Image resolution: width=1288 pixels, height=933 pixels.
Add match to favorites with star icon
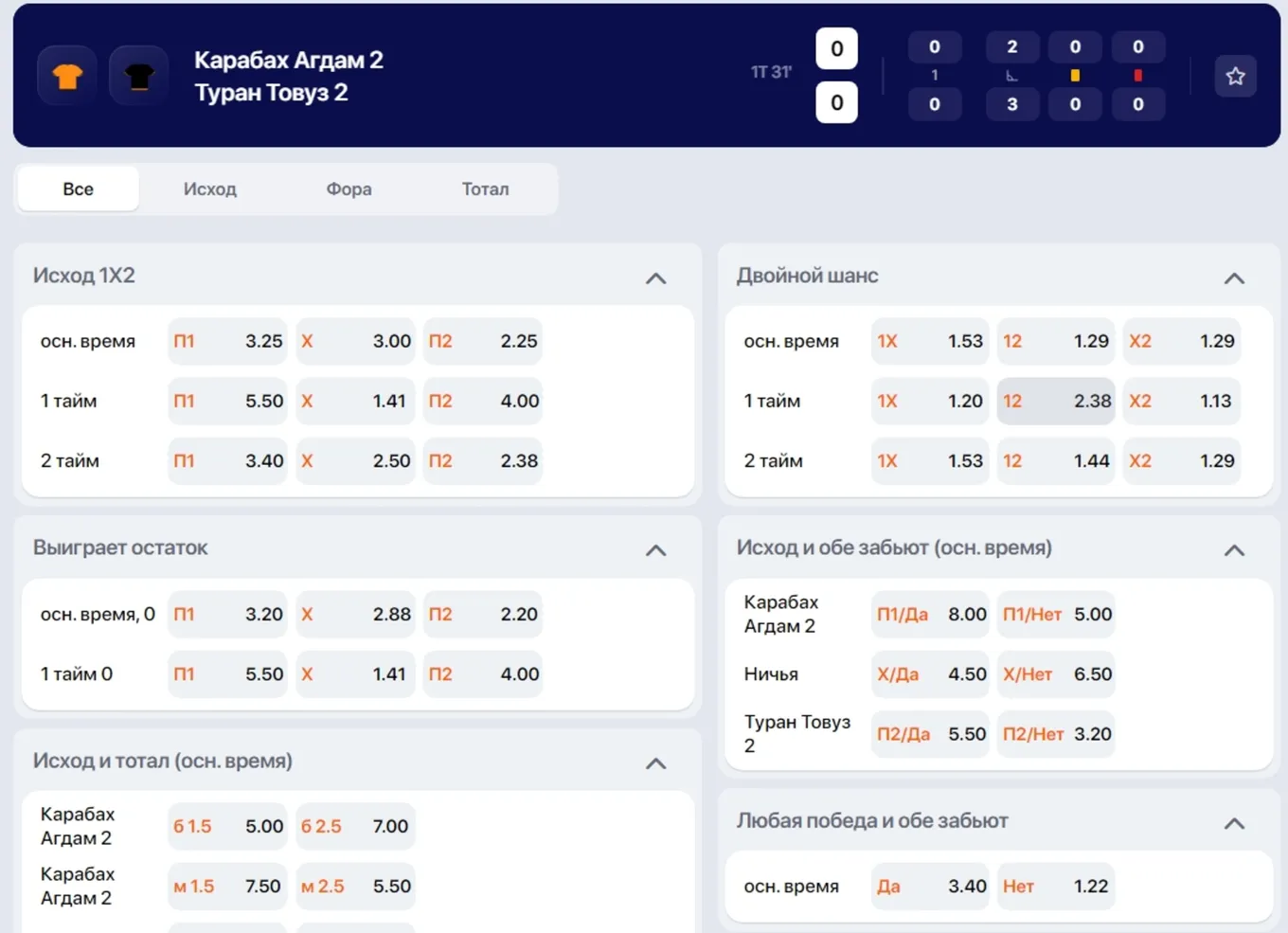pos(1235,77)
